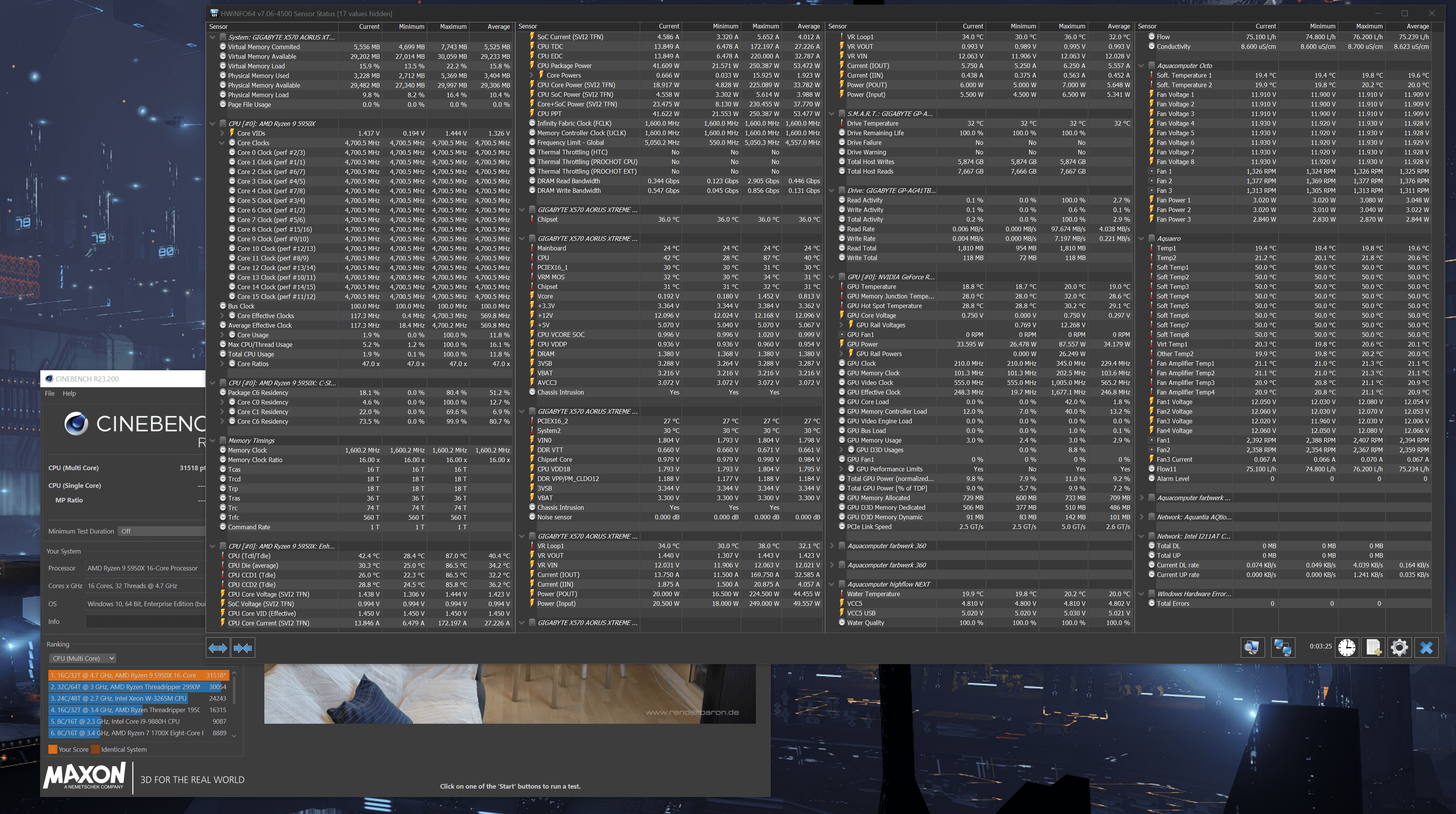Select Intel Core i9-9880H ranking entry

tap(138, 722)
